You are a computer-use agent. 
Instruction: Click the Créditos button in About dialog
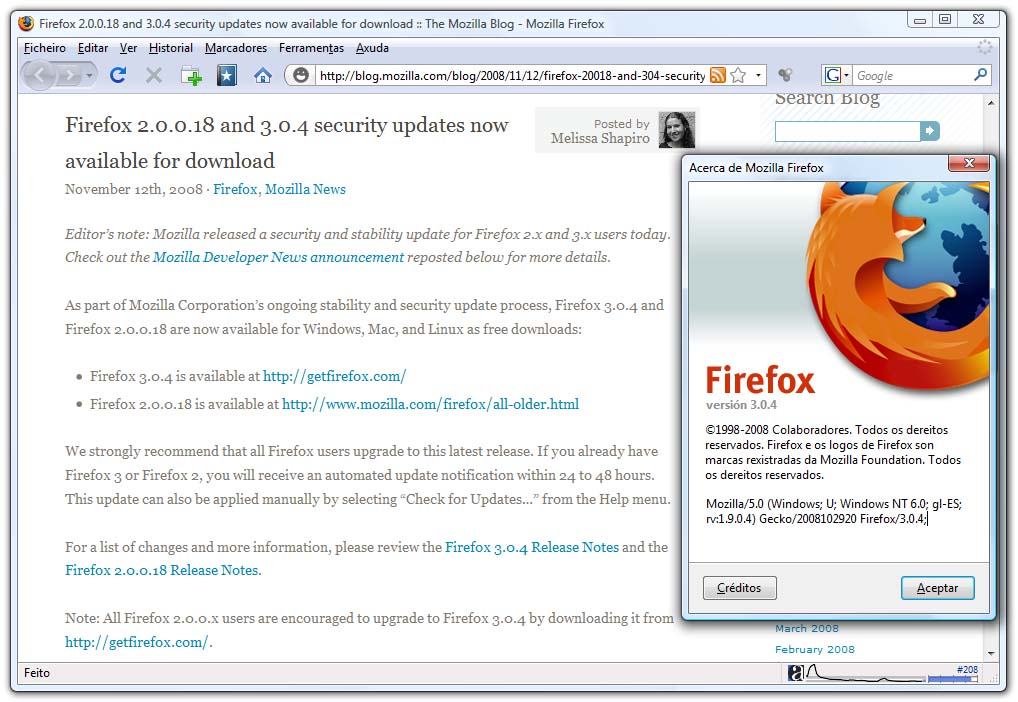(x=739, y=588)
